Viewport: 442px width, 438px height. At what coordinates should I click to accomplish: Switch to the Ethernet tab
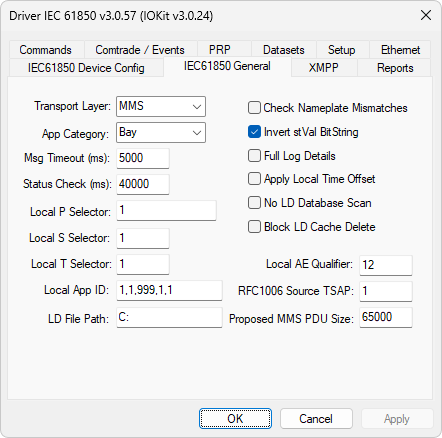(x=400, y=50)
